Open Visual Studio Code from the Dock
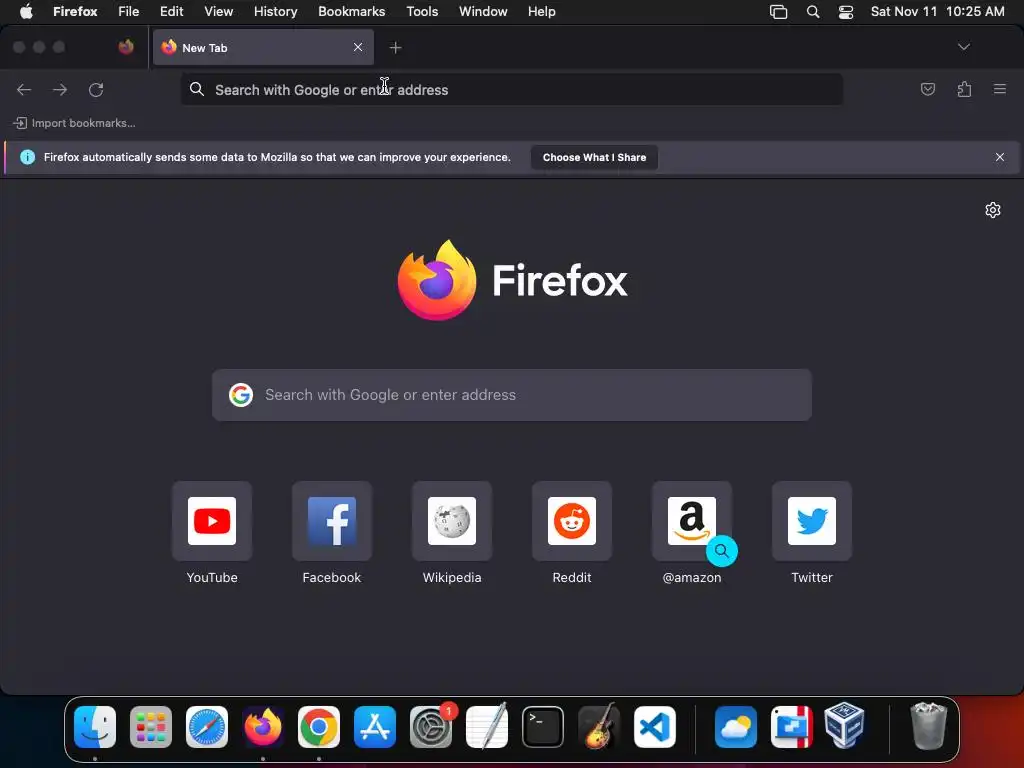Viewport: 1024px width, 768px height. coord(655,726)
